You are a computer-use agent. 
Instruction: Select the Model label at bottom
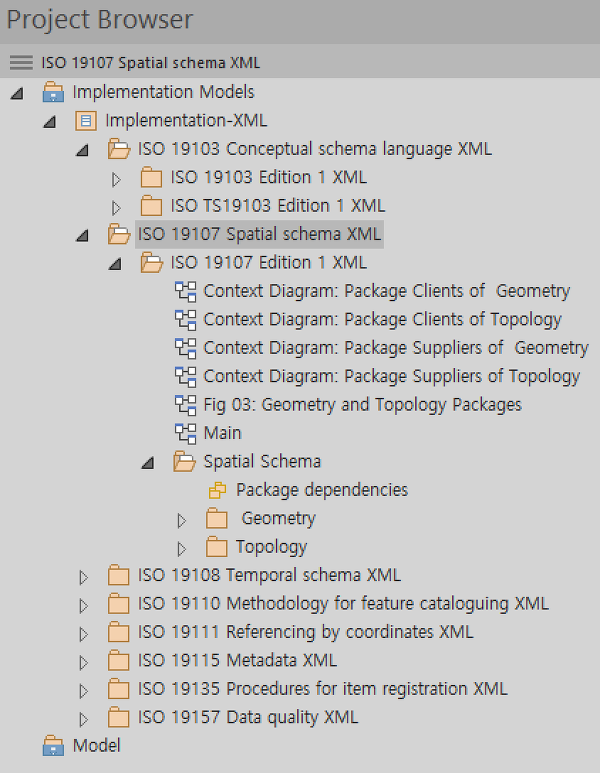coord(96,746)
